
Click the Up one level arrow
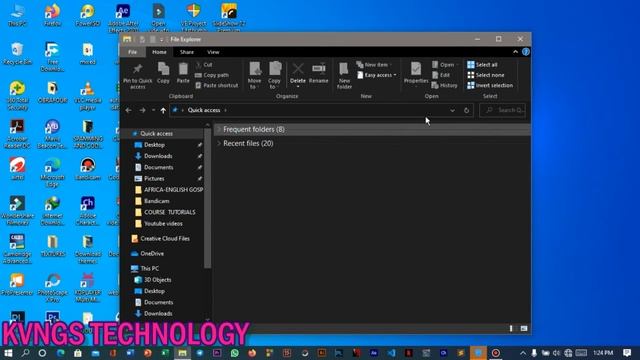[x=163, y=110]
